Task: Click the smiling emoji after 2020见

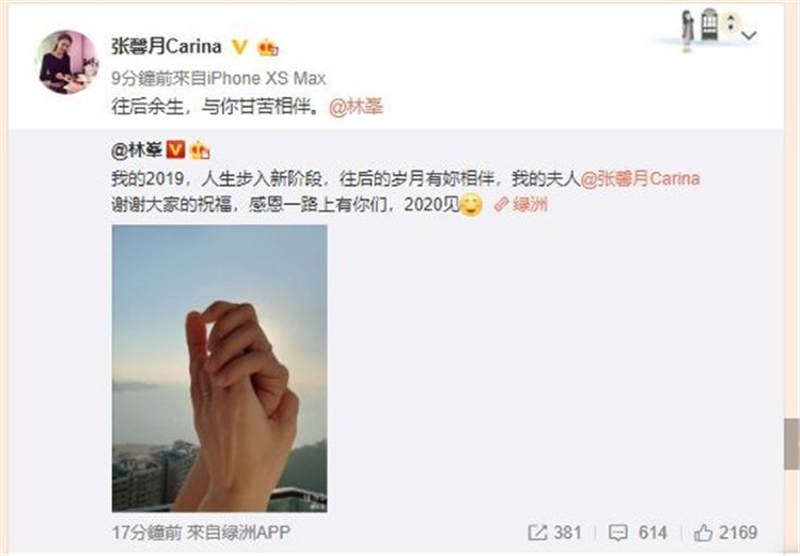Action: click(x=471, y=205)
